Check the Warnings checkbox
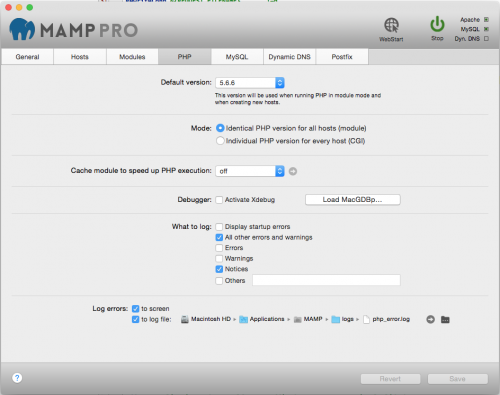This screenshot has height=395, width=500. (x=219, y=258)
